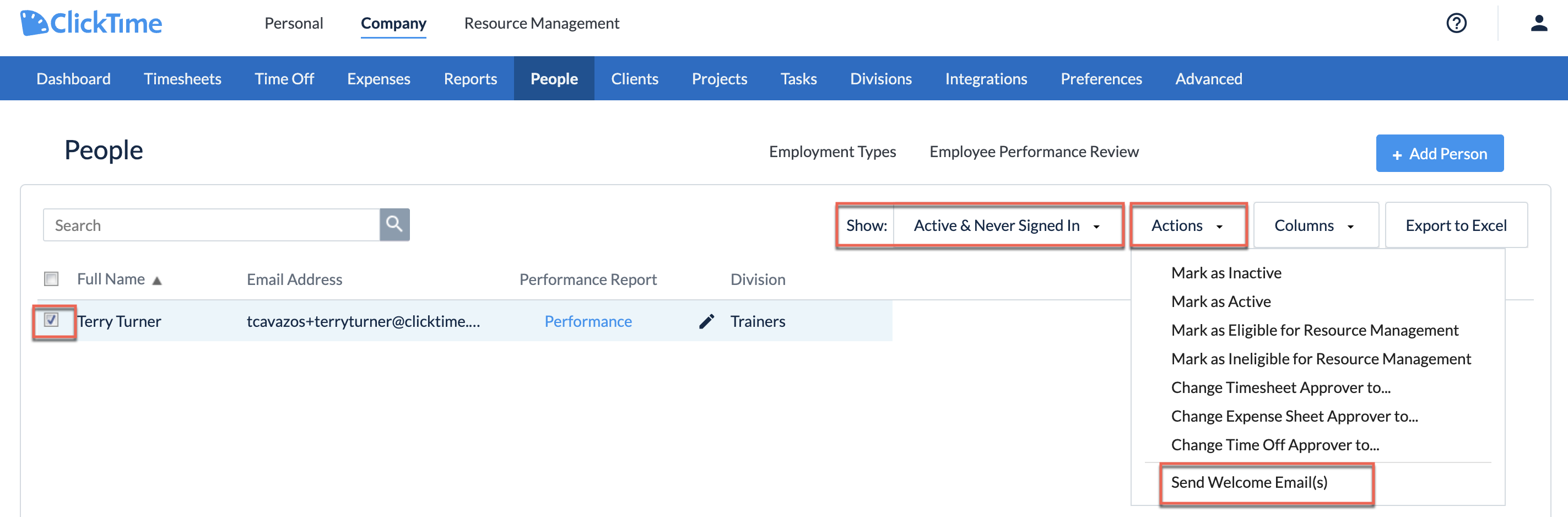
Task: Open the Integrations tab
Action: pyautogui.click(x=986, y=79)
